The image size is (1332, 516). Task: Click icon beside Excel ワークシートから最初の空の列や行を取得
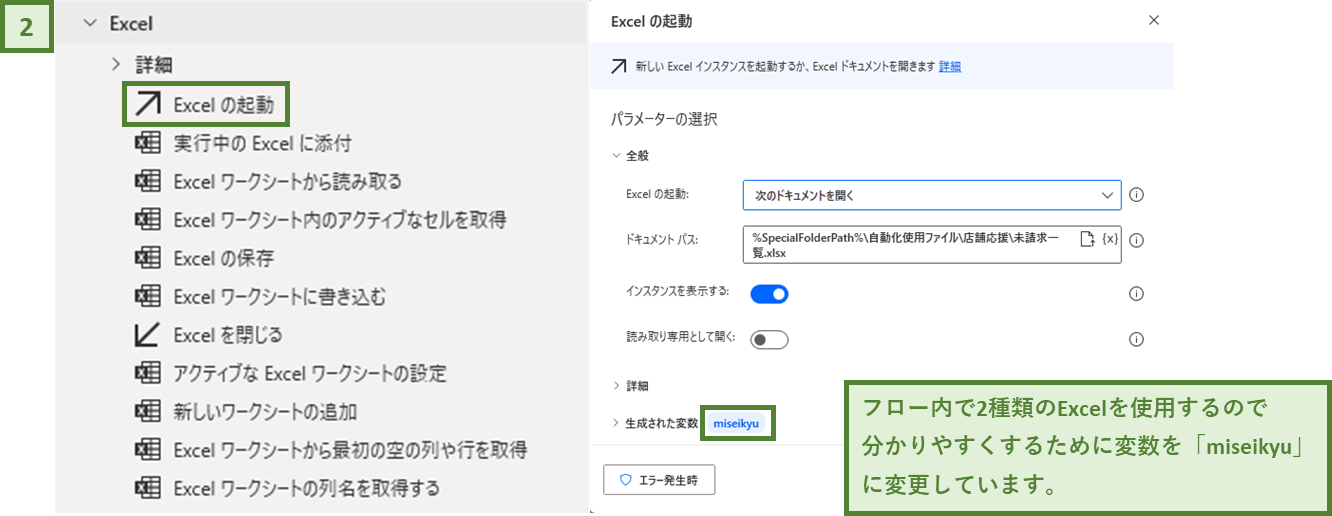coord(148,449)
